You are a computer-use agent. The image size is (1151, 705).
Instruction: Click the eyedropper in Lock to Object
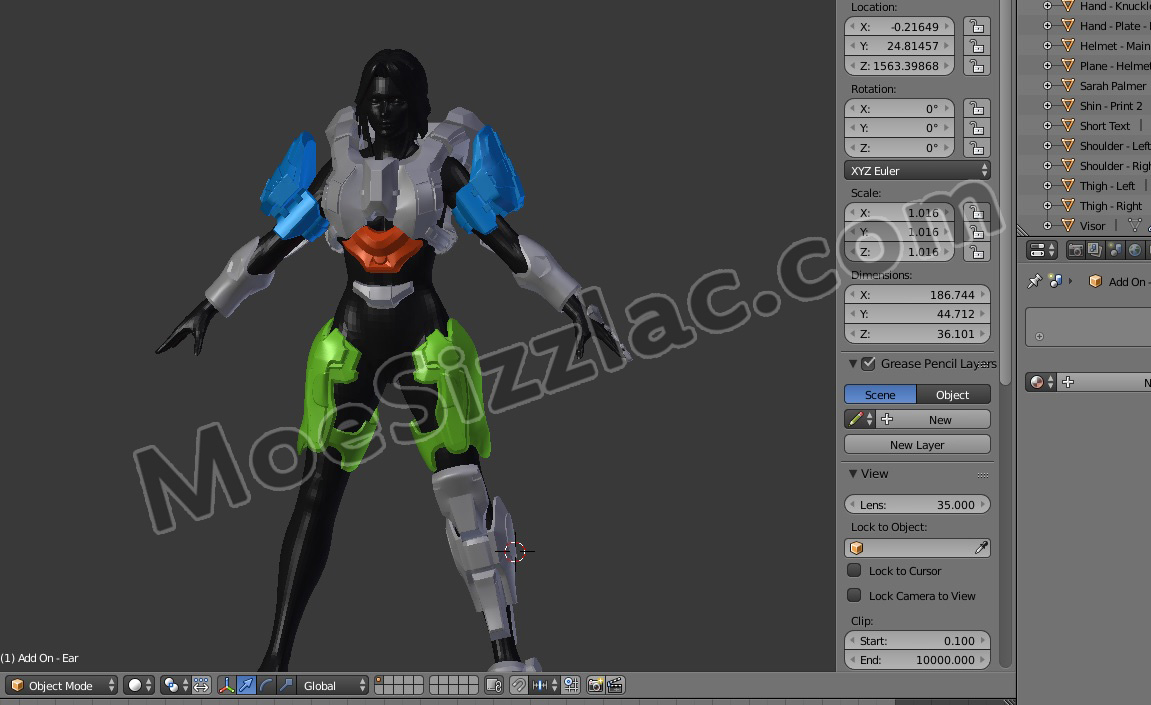[x=981, y=548]
